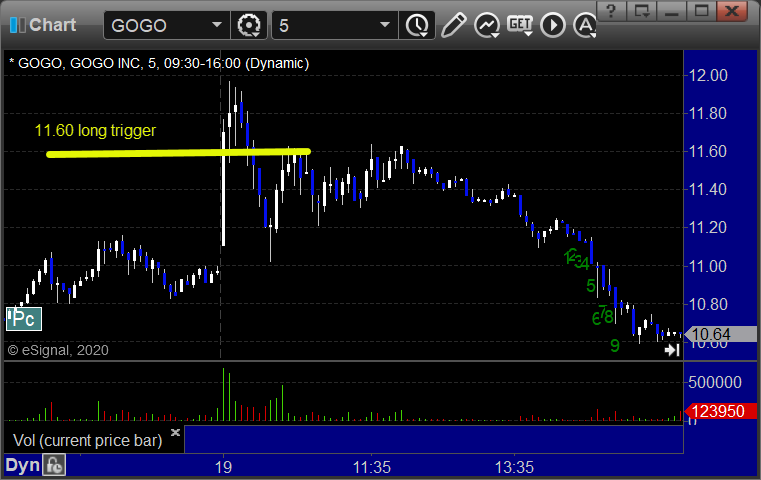761x480 pixels.
Task: Click the Vol (current price bar) label
Action: 87,440
